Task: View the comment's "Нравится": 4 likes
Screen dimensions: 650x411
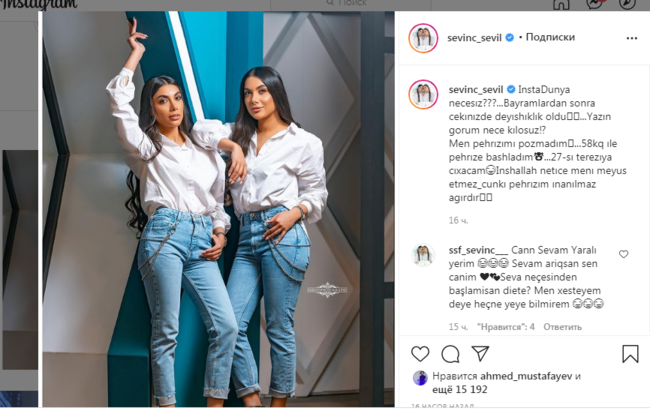Action: 506,327
